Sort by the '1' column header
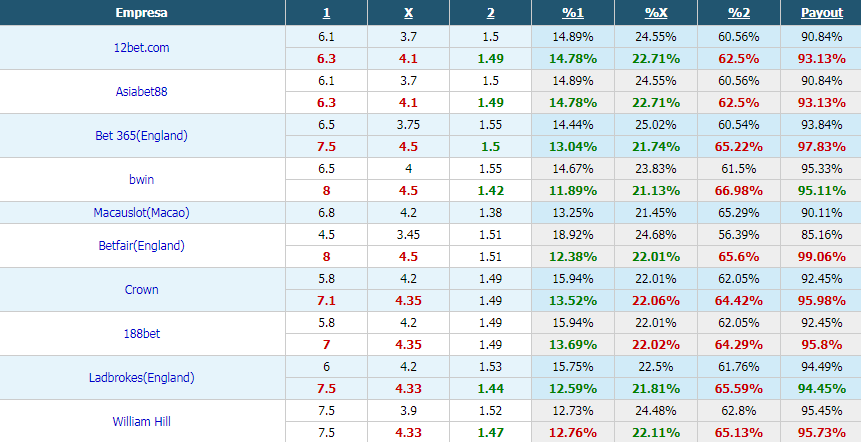The height and width of the screenshot is (442, 861). pyautogui.click(x=326, y=13)
